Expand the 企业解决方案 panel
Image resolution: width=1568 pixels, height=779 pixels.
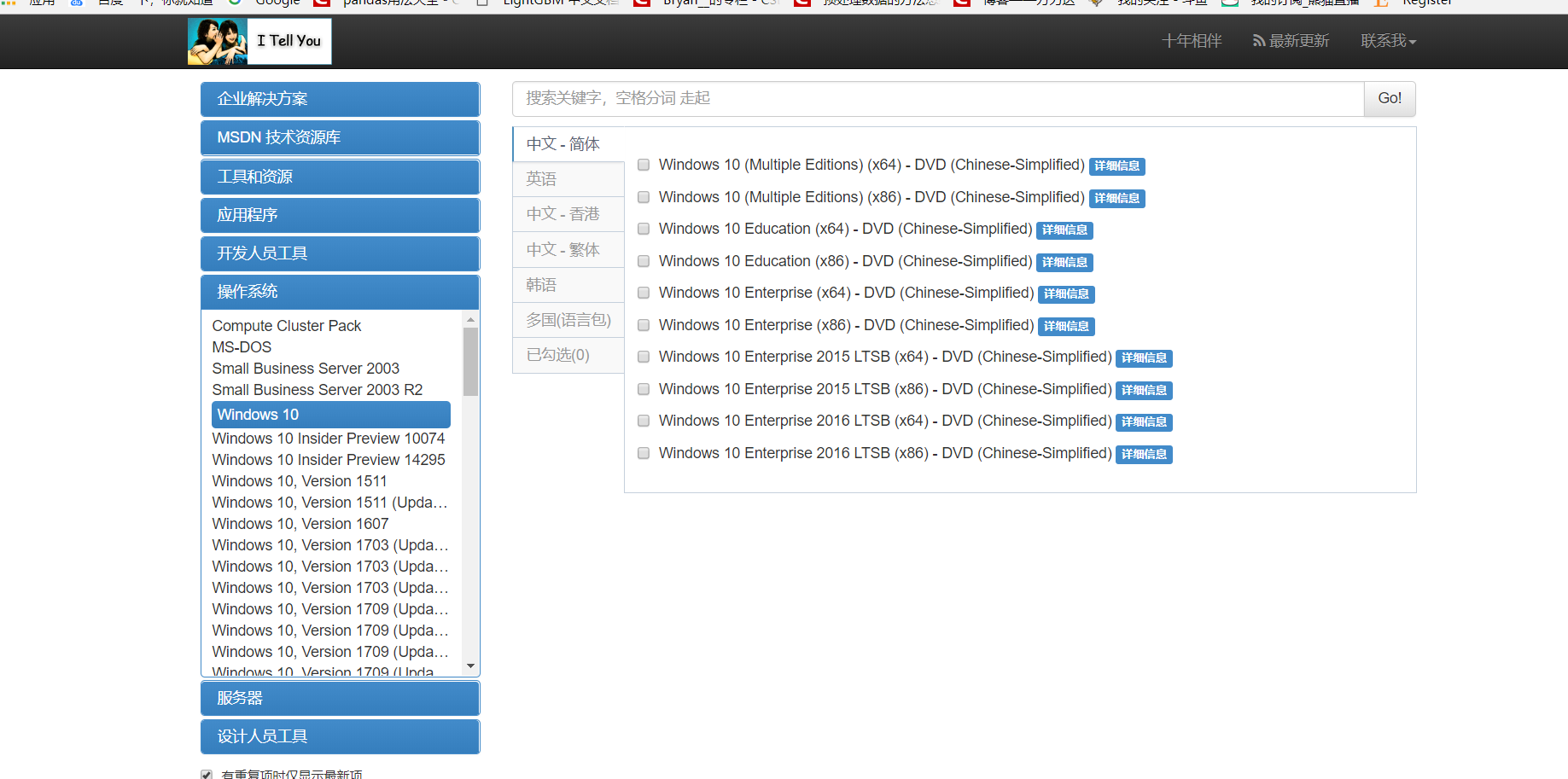pyautogui.click(x=340, y=99)
